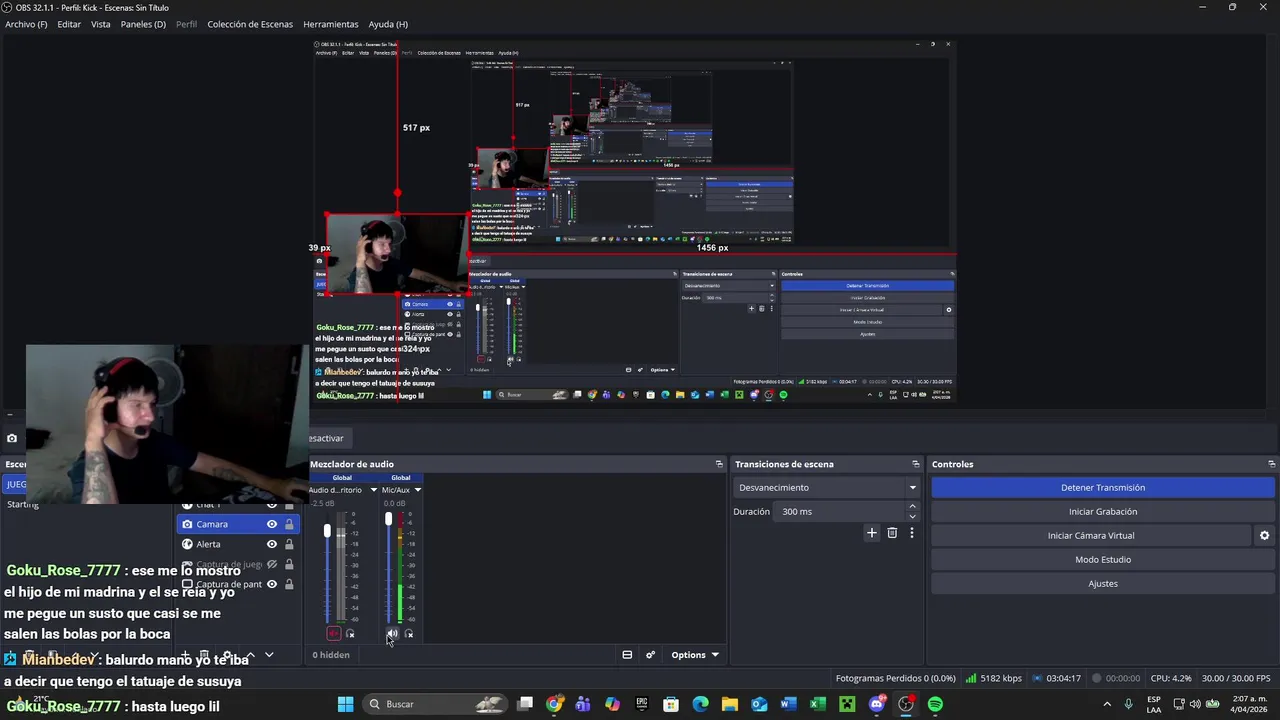Viewport: 1280px width, 720px height.
Task: Click Detener Transmisión button
Action: point(1103,487)
